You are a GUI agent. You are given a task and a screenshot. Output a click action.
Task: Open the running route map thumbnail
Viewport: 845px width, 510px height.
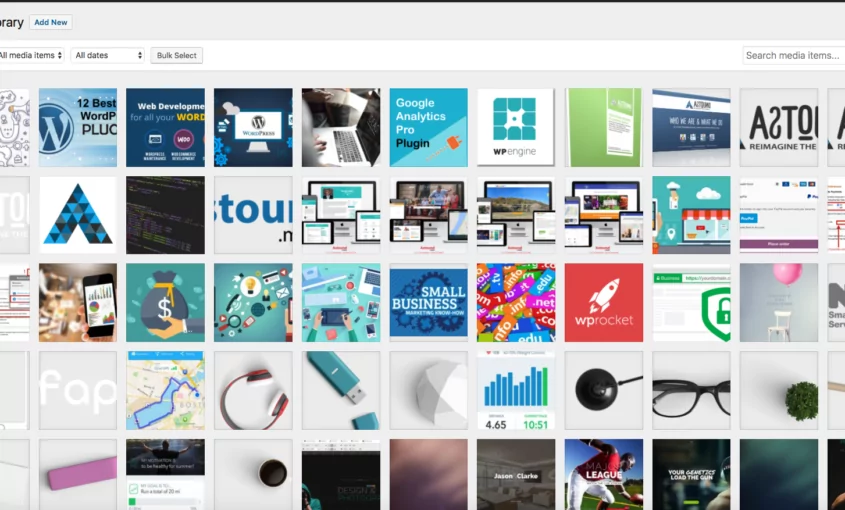pos(165,390)
